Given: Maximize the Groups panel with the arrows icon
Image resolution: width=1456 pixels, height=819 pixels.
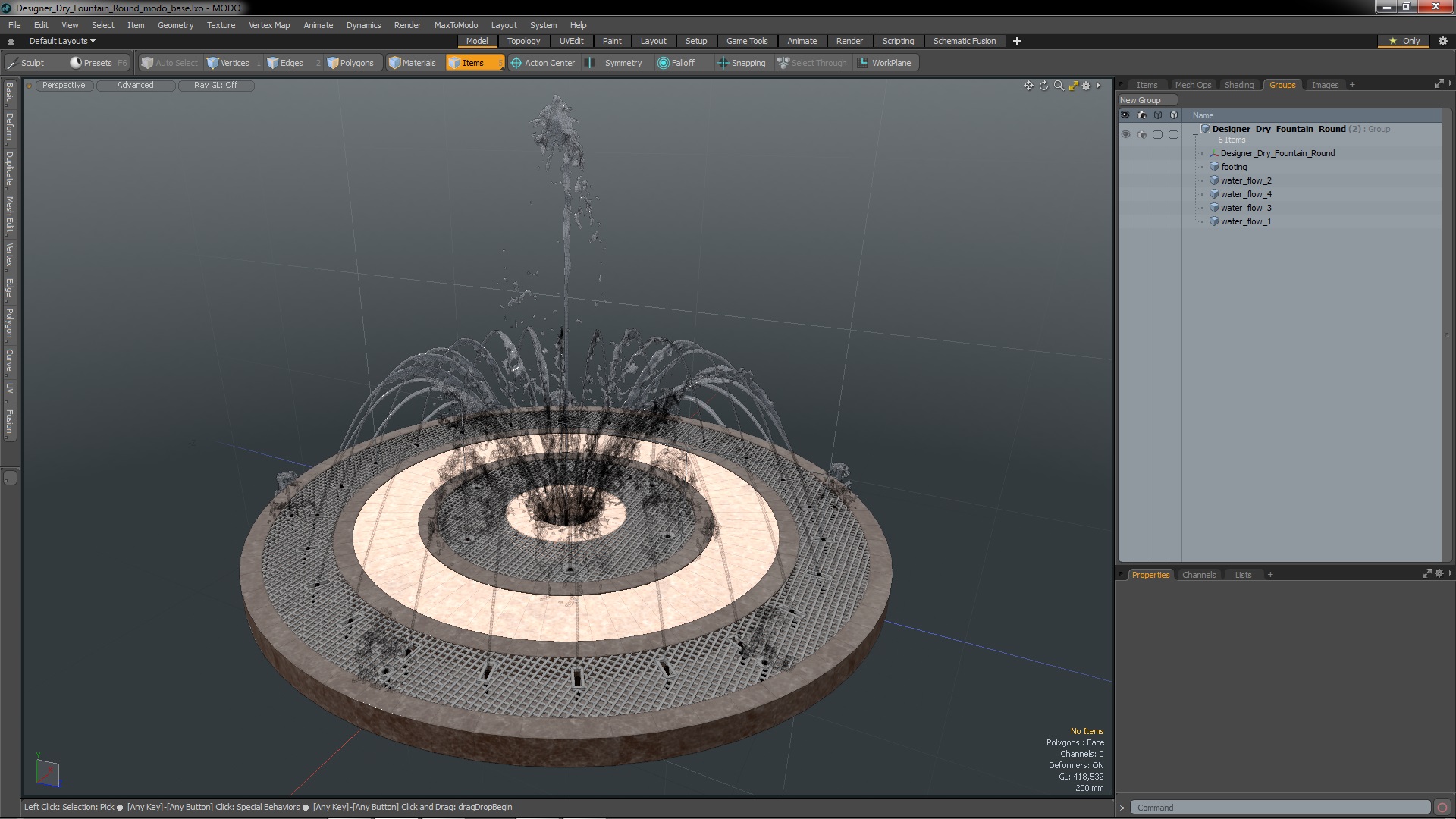Looking at the screenshot, I should click(1439, 84).
